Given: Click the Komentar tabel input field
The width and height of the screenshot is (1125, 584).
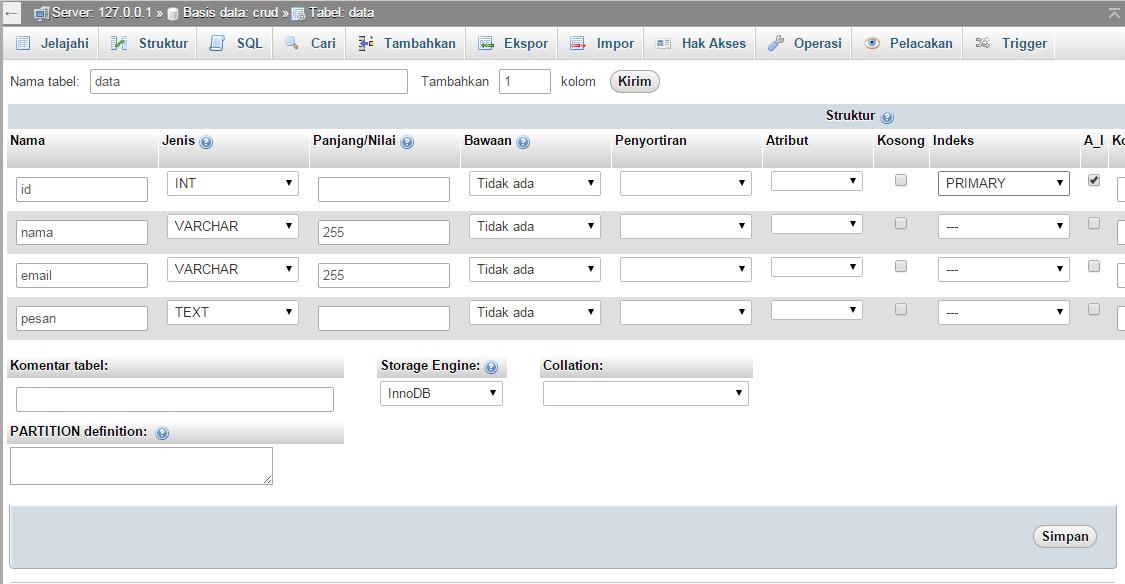Looking at the screenshot, I should tap(174, 398).
